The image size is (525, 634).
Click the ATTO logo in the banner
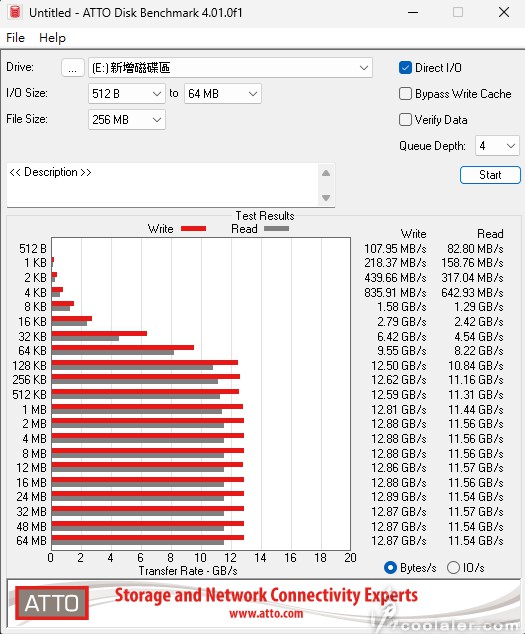(52, 603)
